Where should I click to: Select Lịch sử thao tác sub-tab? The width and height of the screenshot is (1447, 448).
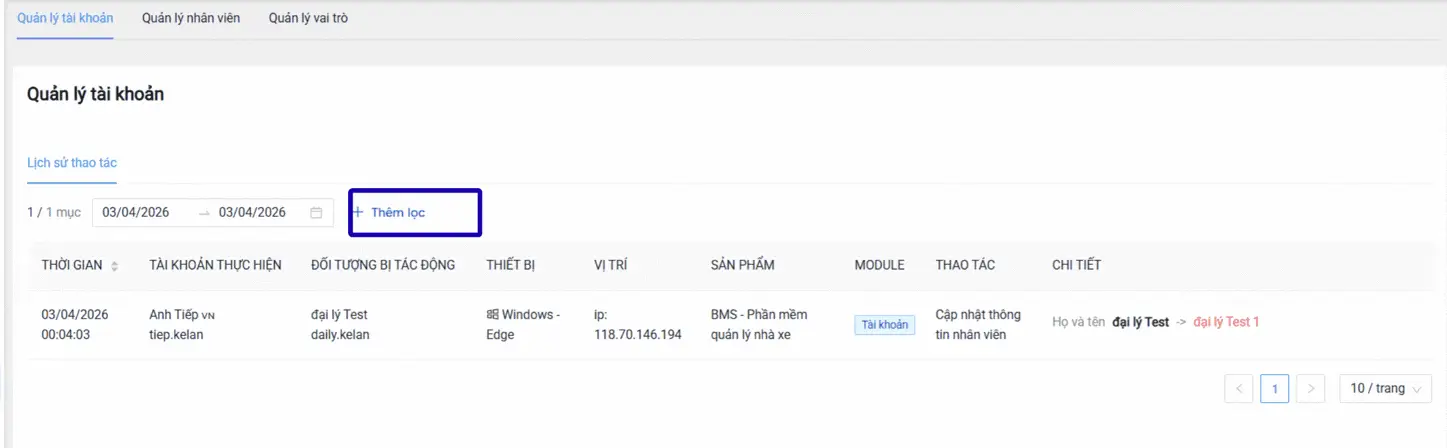tap(72, 162)
